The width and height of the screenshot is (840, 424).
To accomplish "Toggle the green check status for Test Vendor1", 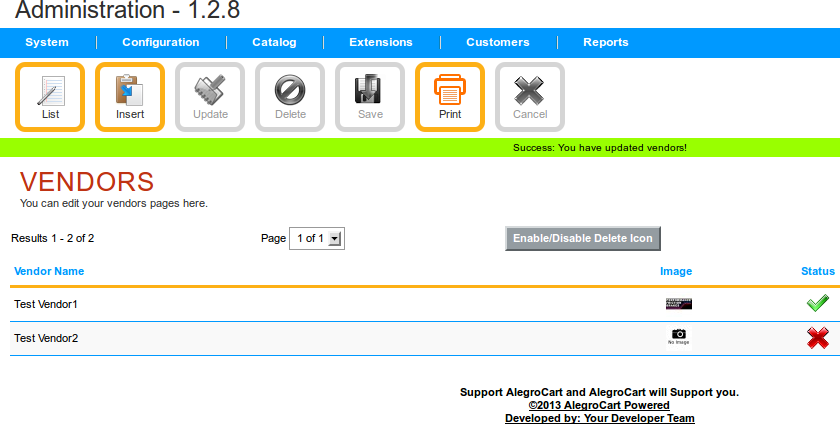I will pyautogui.click(x=818, y=303).
